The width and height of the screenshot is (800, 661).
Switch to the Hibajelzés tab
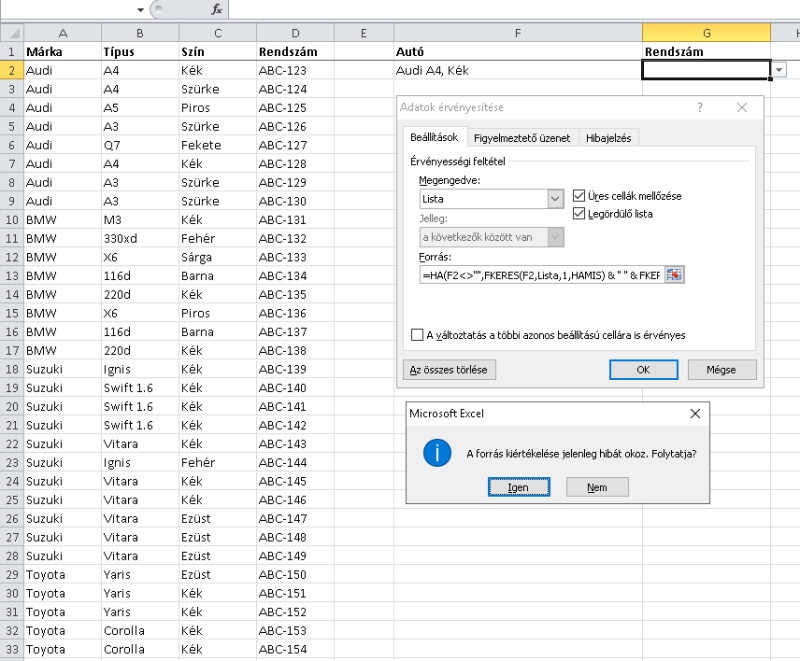pyautogui.click(x=608, y=138)
